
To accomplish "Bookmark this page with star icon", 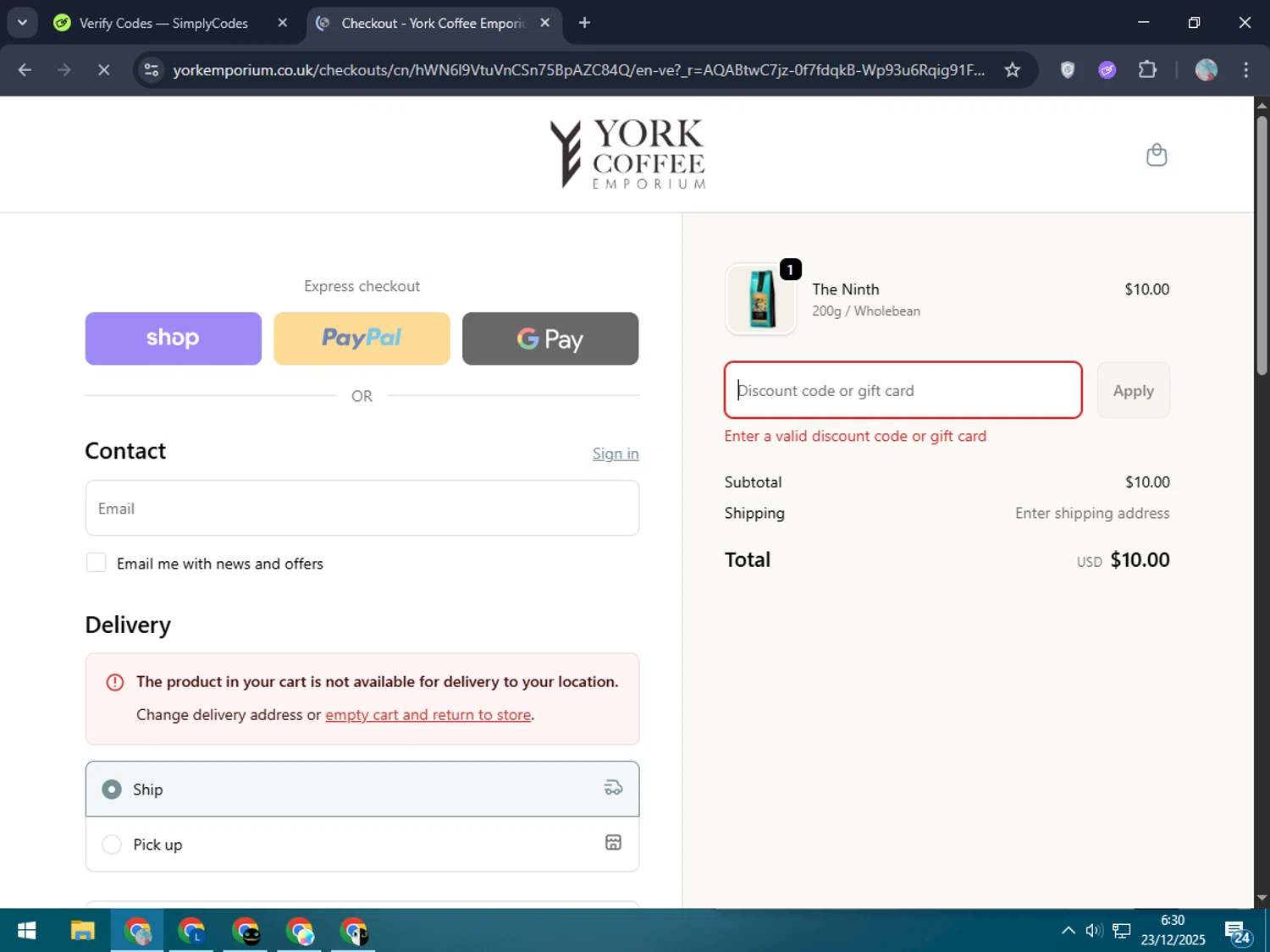I will (x=1012, y=70).
